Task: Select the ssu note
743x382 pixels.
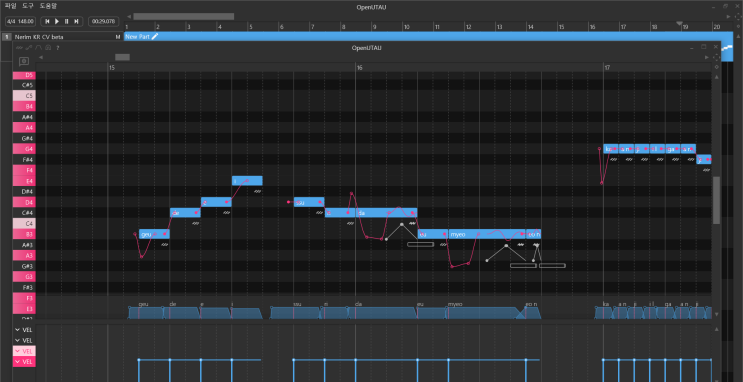Action: click(x=309, y=202)
